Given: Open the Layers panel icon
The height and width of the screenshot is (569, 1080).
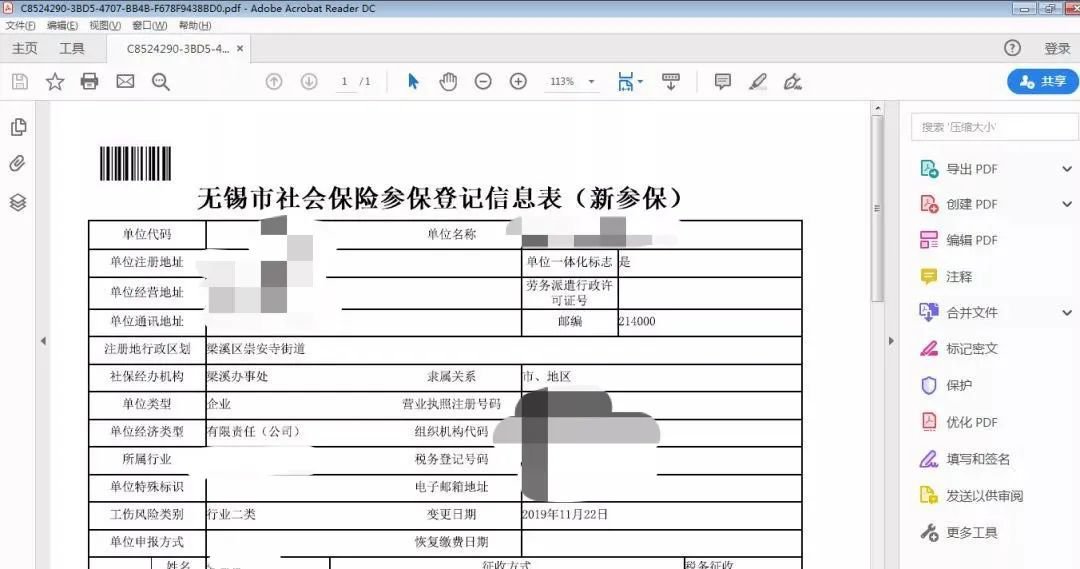Looking at the screenshot, I should (x=17, y=202).
